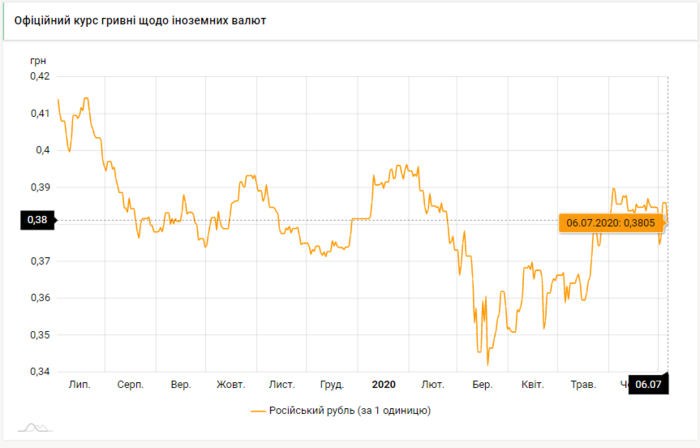Click the Квіт. month axis label
700x448 pixels.
532,384
